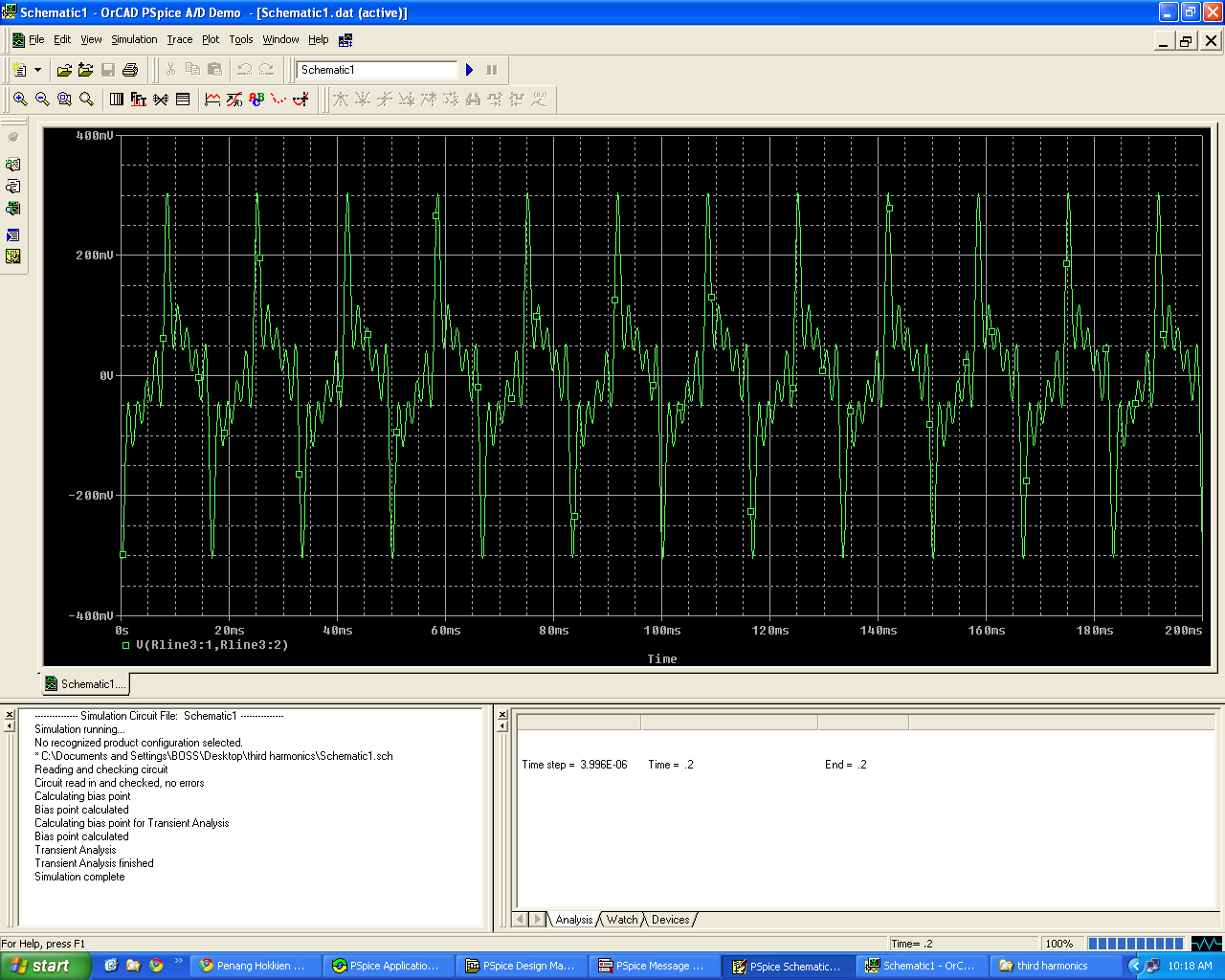Click the Add Trace icon
The height and width of the screenshot is (980, 1225).
[x=212, y=99]
